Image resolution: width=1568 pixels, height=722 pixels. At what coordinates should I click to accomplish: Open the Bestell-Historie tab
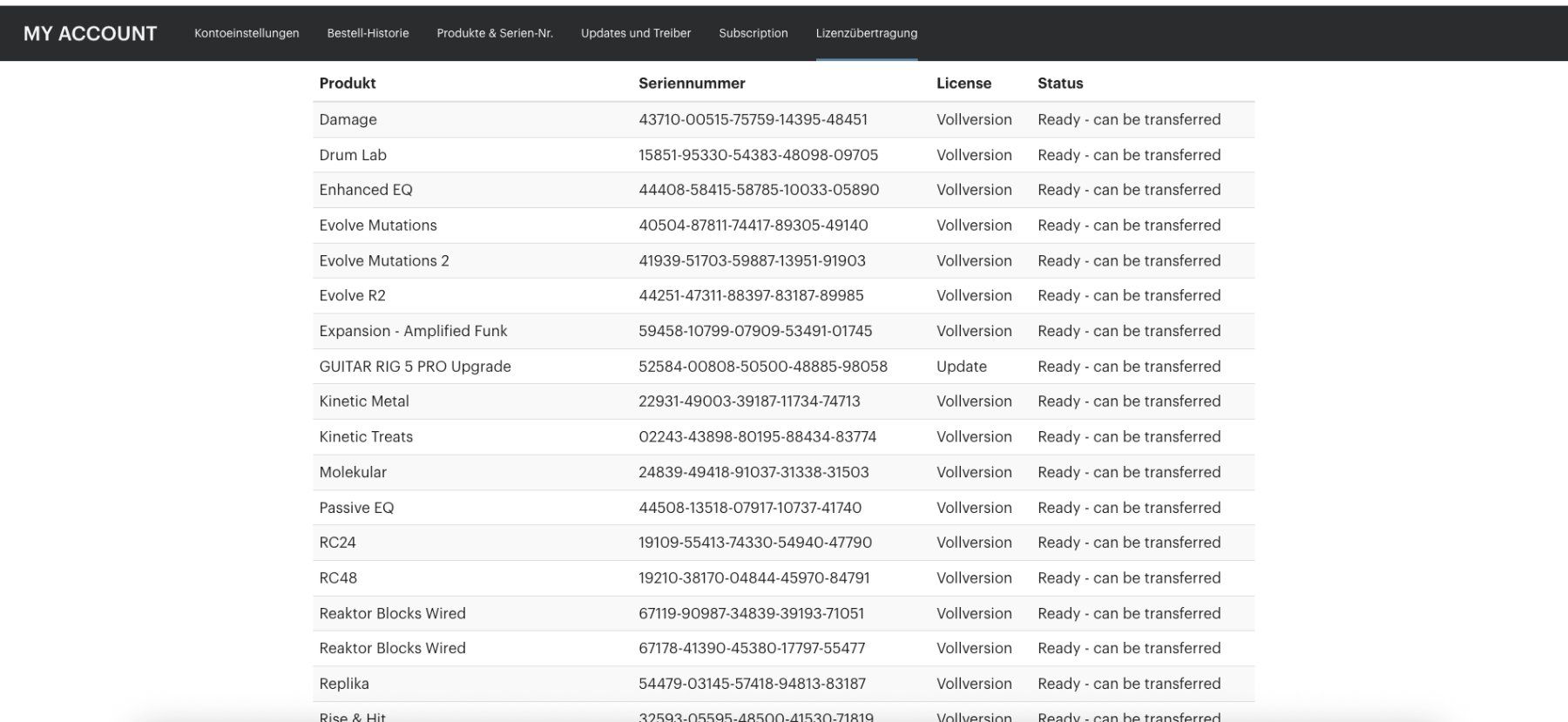368,33
